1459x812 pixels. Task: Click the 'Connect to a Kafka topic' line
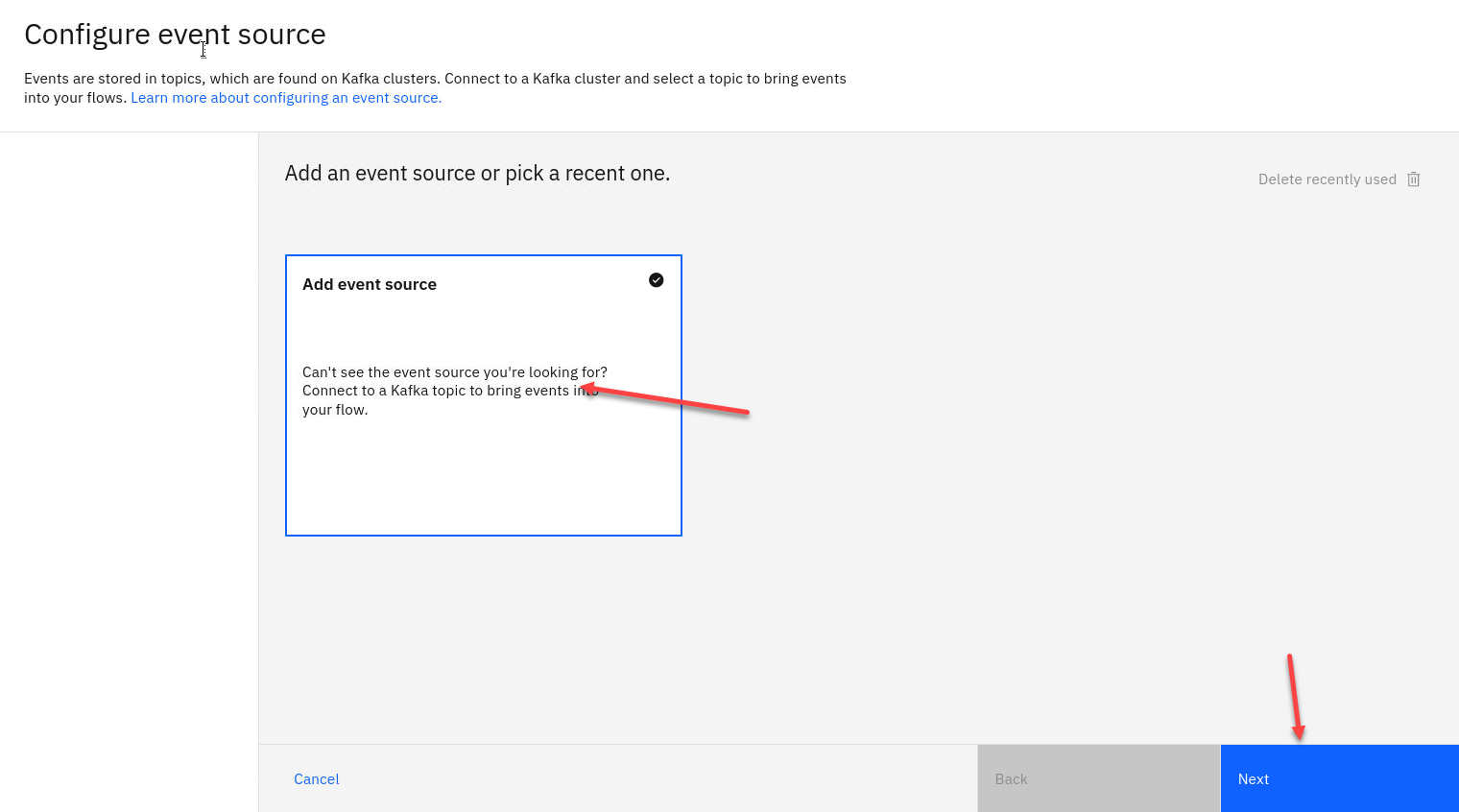point(435,391)
